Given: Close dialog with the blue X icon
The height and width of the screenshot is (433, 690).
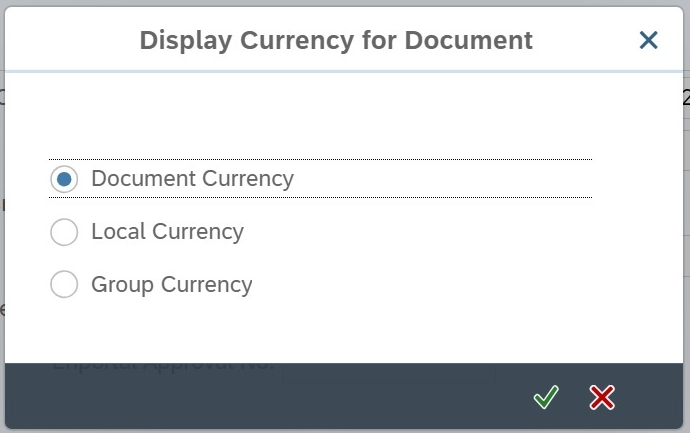Looking at the screenshot, I should pos(649,40).
